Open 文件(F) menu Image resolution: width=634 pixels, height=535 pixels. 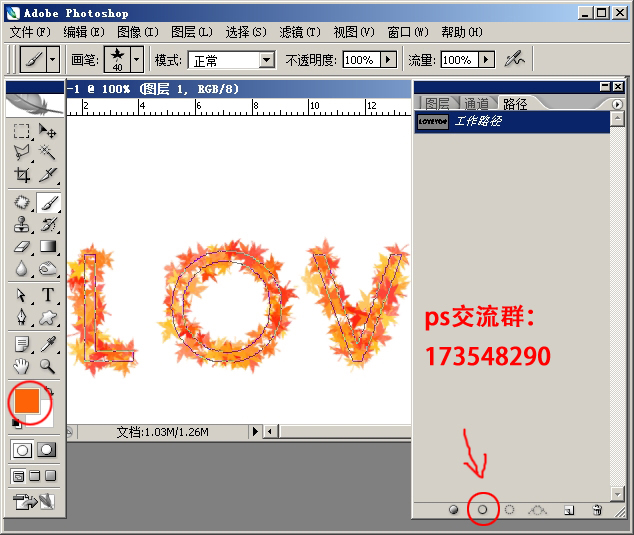click(x=30, y=32)
